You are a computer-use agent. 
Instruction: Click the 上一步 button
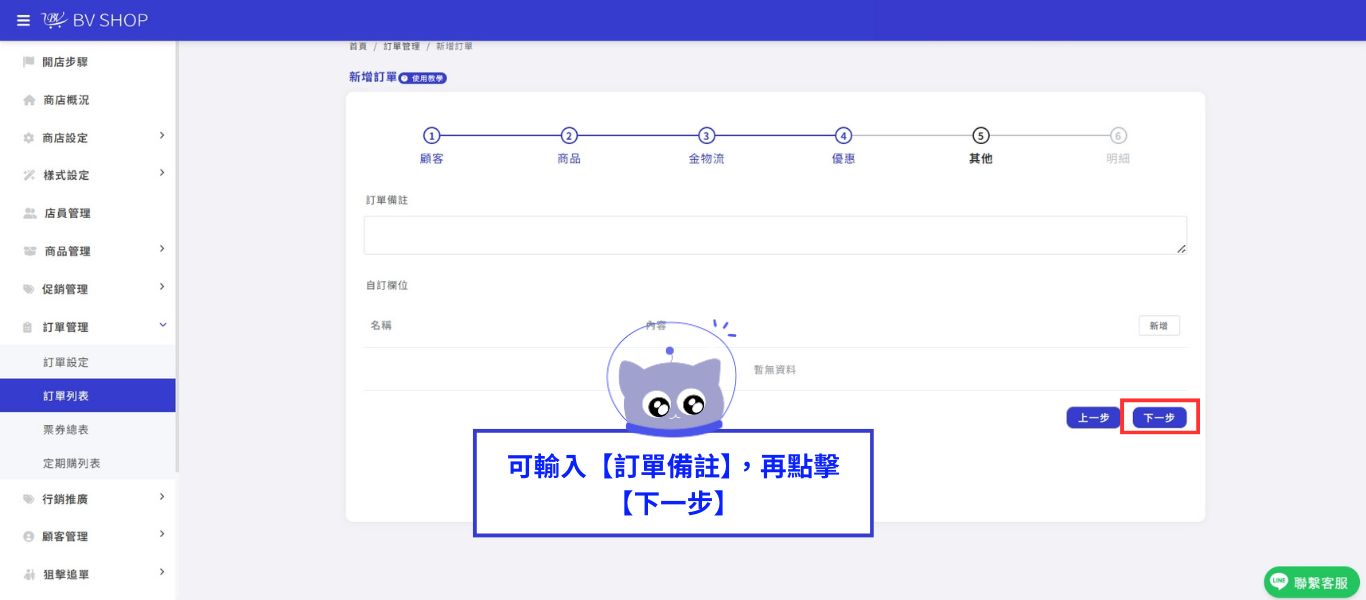pyautogui.click(x=1093, y=418)
